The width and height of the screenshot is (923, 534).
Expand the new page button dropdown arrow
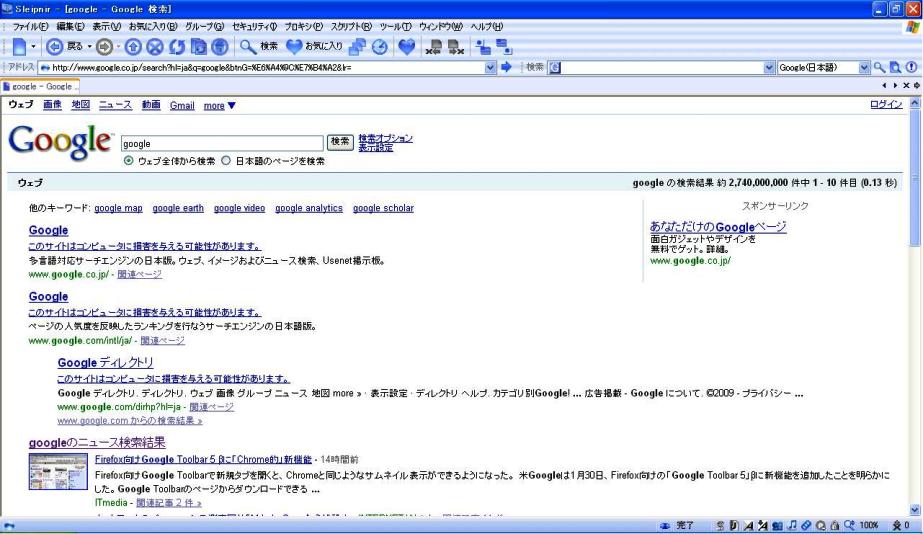[x=33, y=47]
